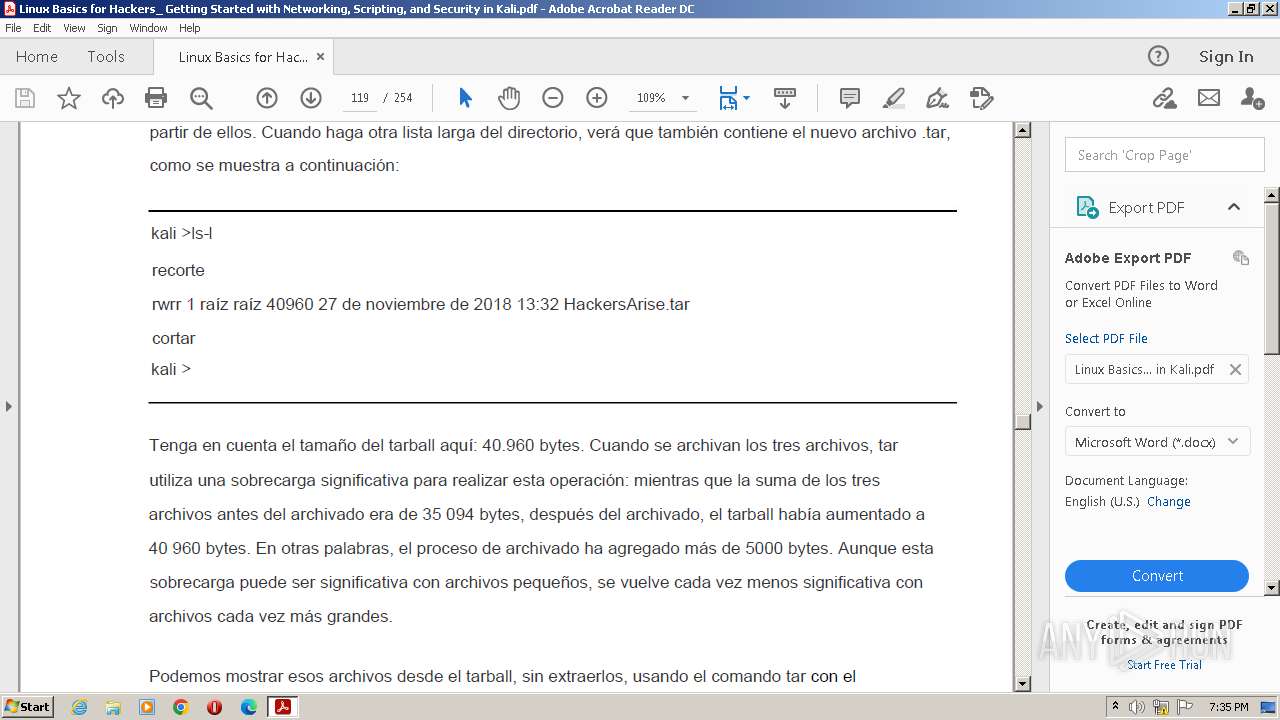The image size is (1280, 720).
Task: Select the Linux Basics for Hac... document tab
Action: [243, 57]
